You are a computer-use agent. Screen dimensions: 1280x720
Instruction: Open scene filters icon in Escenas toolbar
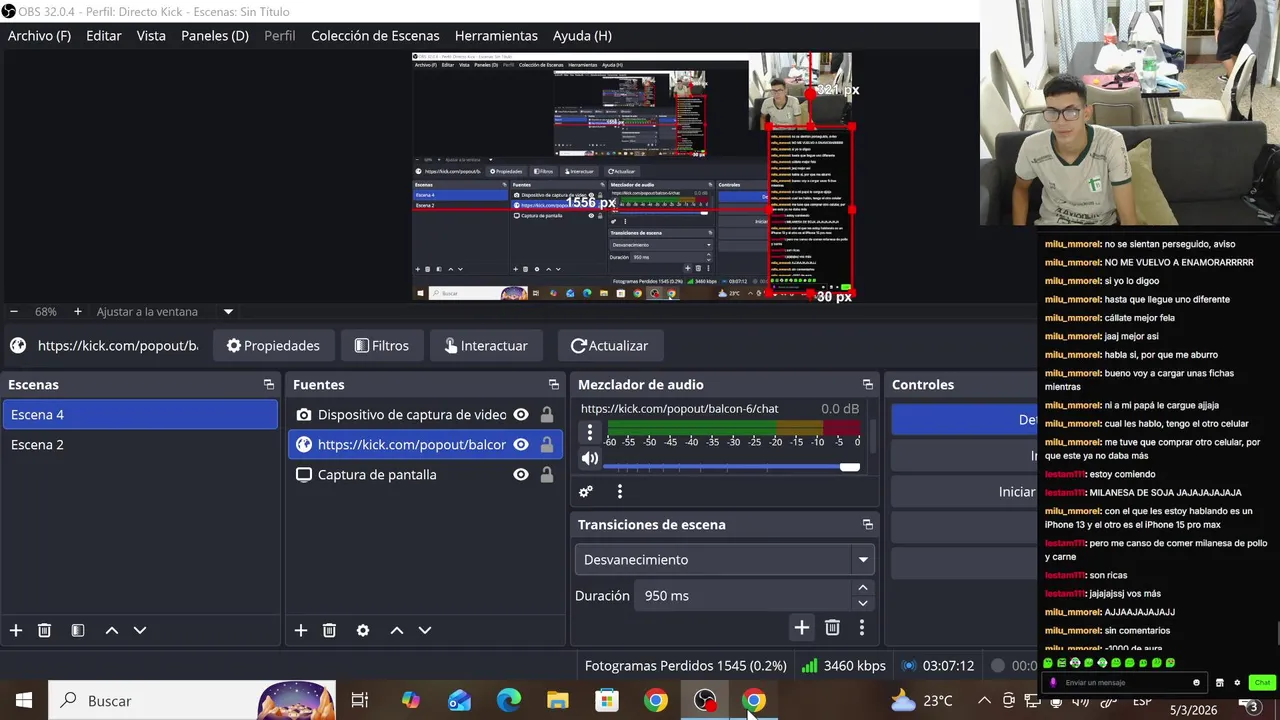(x=78, y=630)
